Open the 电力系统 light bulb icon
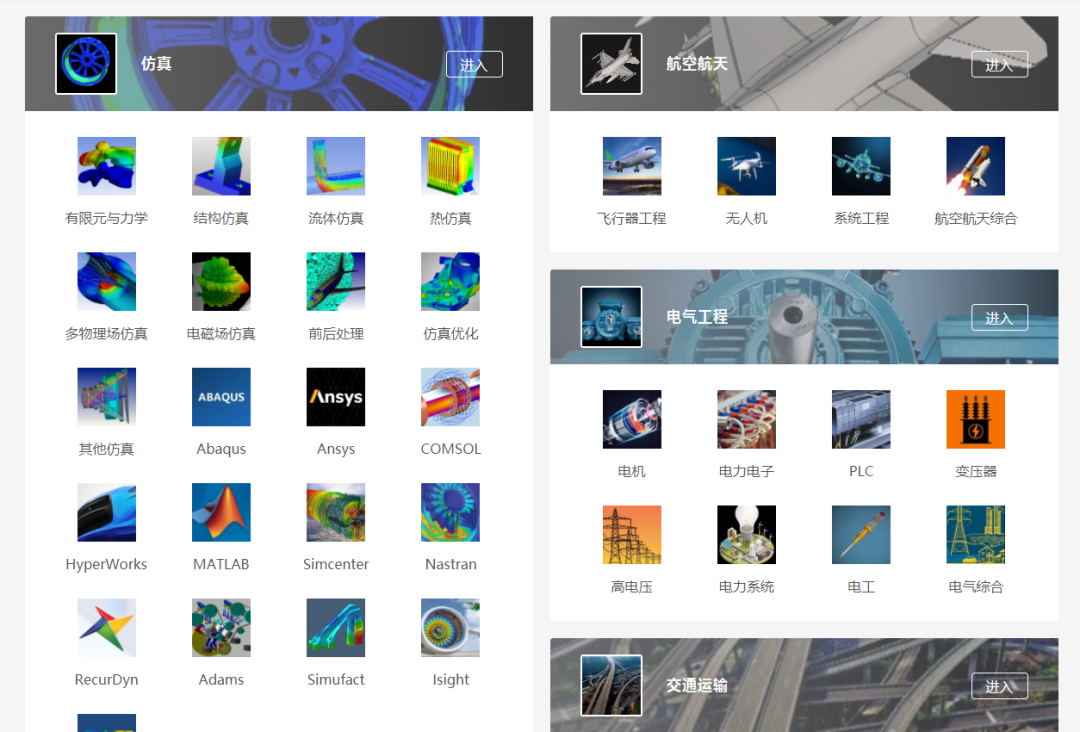 click(x=746, y=535)
